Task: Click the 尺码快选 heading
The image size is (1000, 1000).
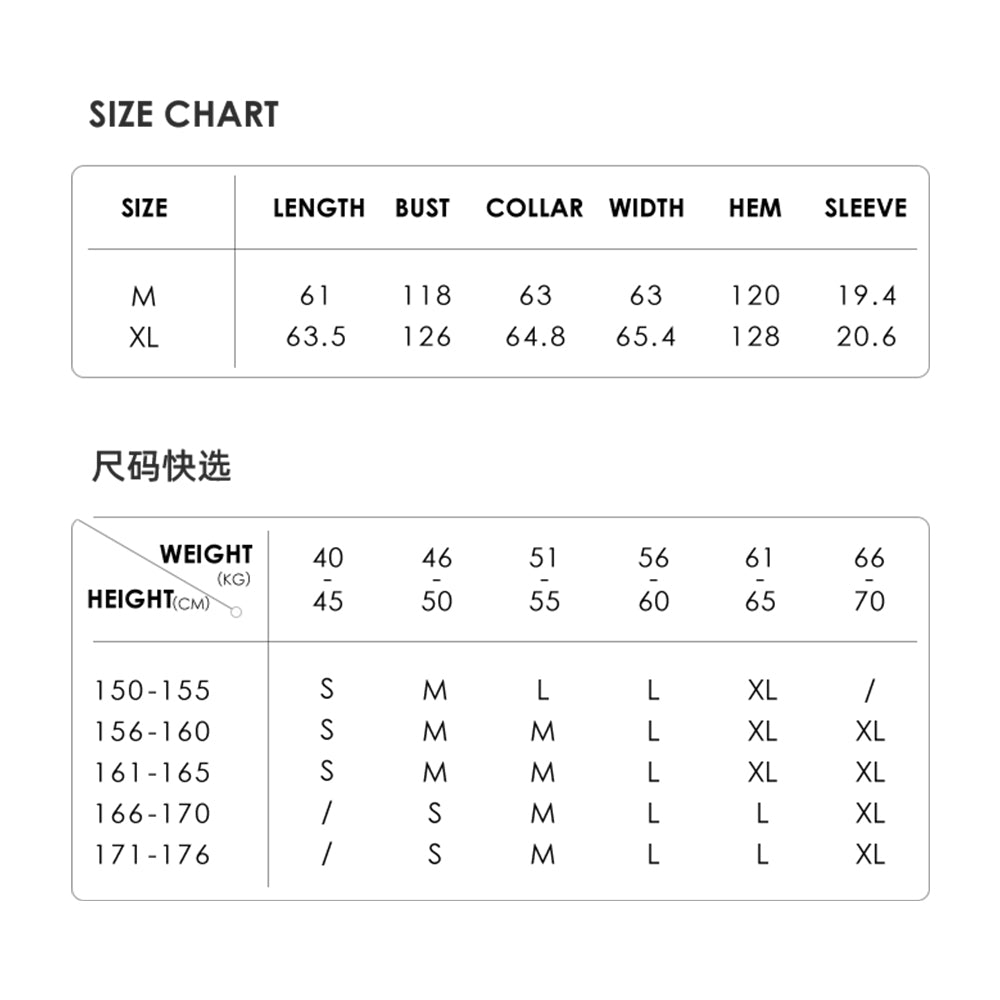Action: click(161, 466)
